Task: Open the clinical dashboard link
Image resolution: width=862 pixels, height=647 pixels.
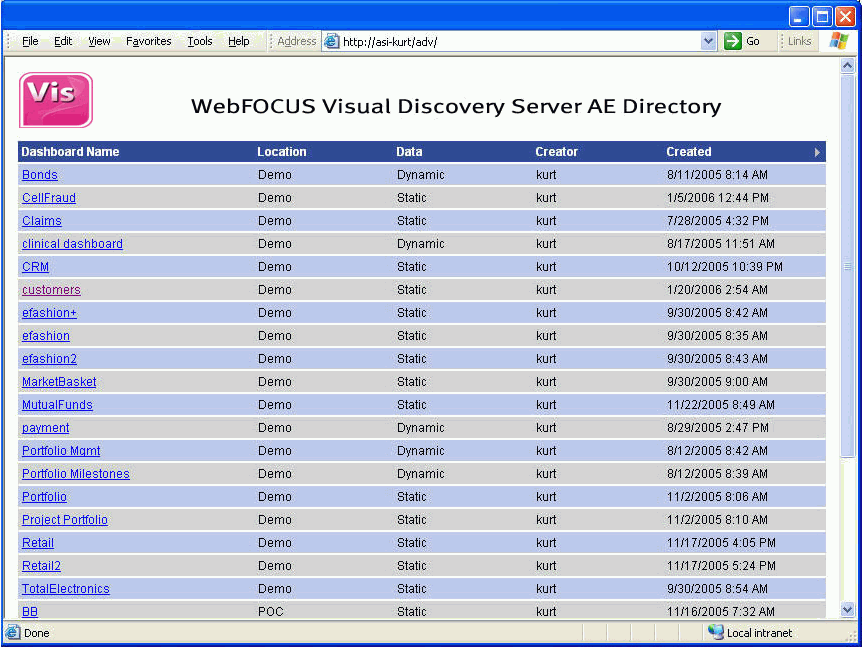Action: coord(72,244)
